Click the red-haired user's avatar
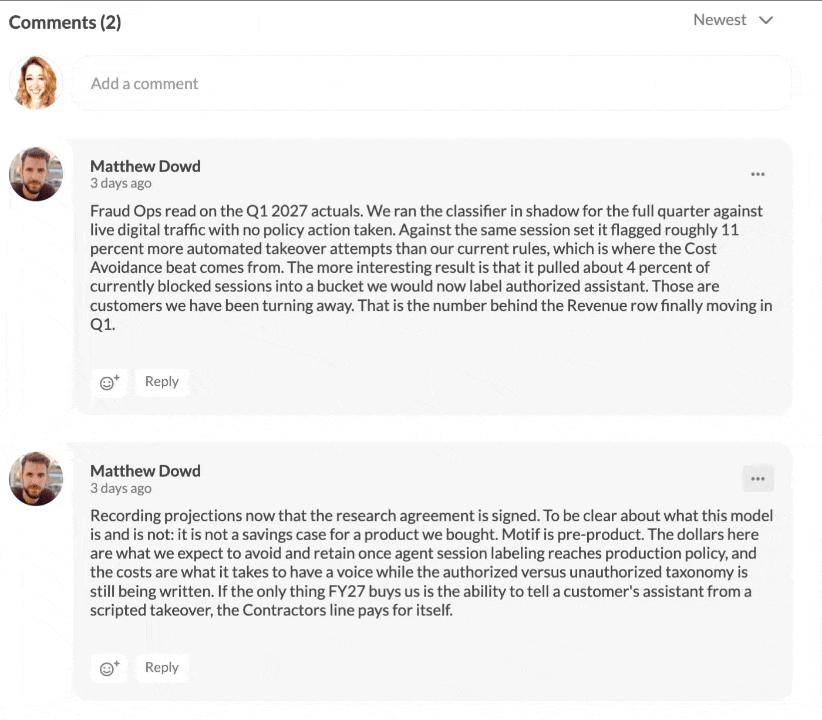The height and width of the screenshot is (720, 822). click(x=36, y=83)
